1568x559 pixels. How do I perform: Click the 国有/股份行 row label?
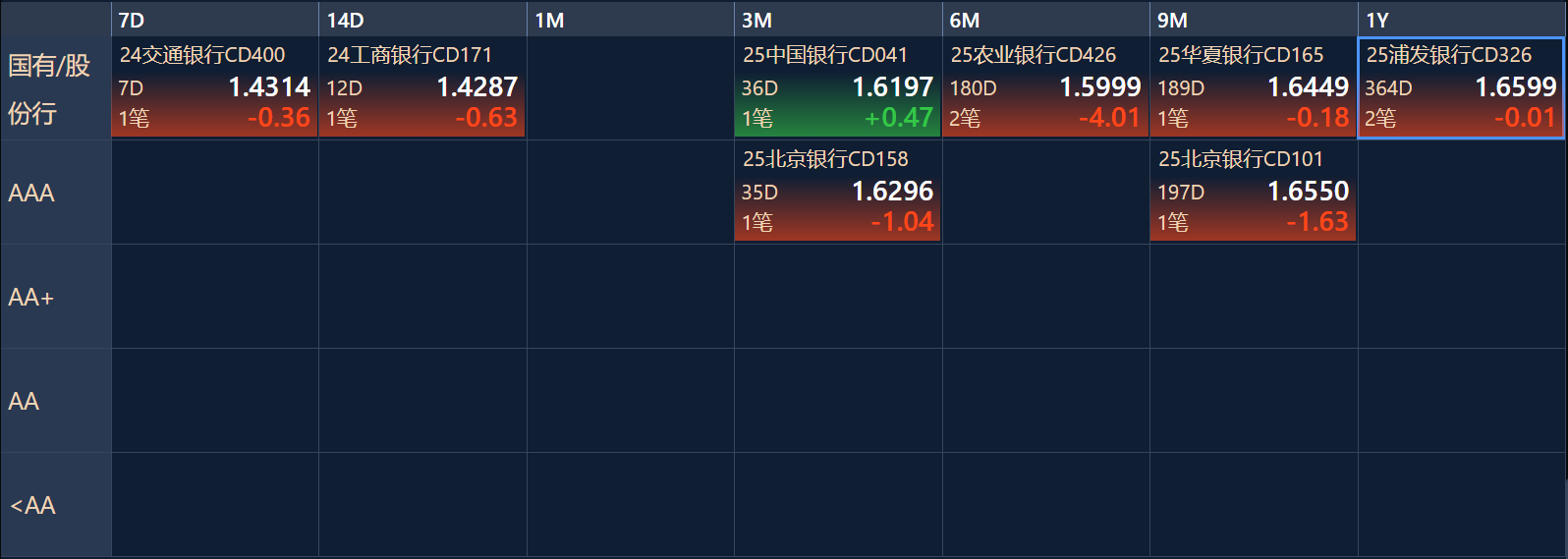point(55,88)
